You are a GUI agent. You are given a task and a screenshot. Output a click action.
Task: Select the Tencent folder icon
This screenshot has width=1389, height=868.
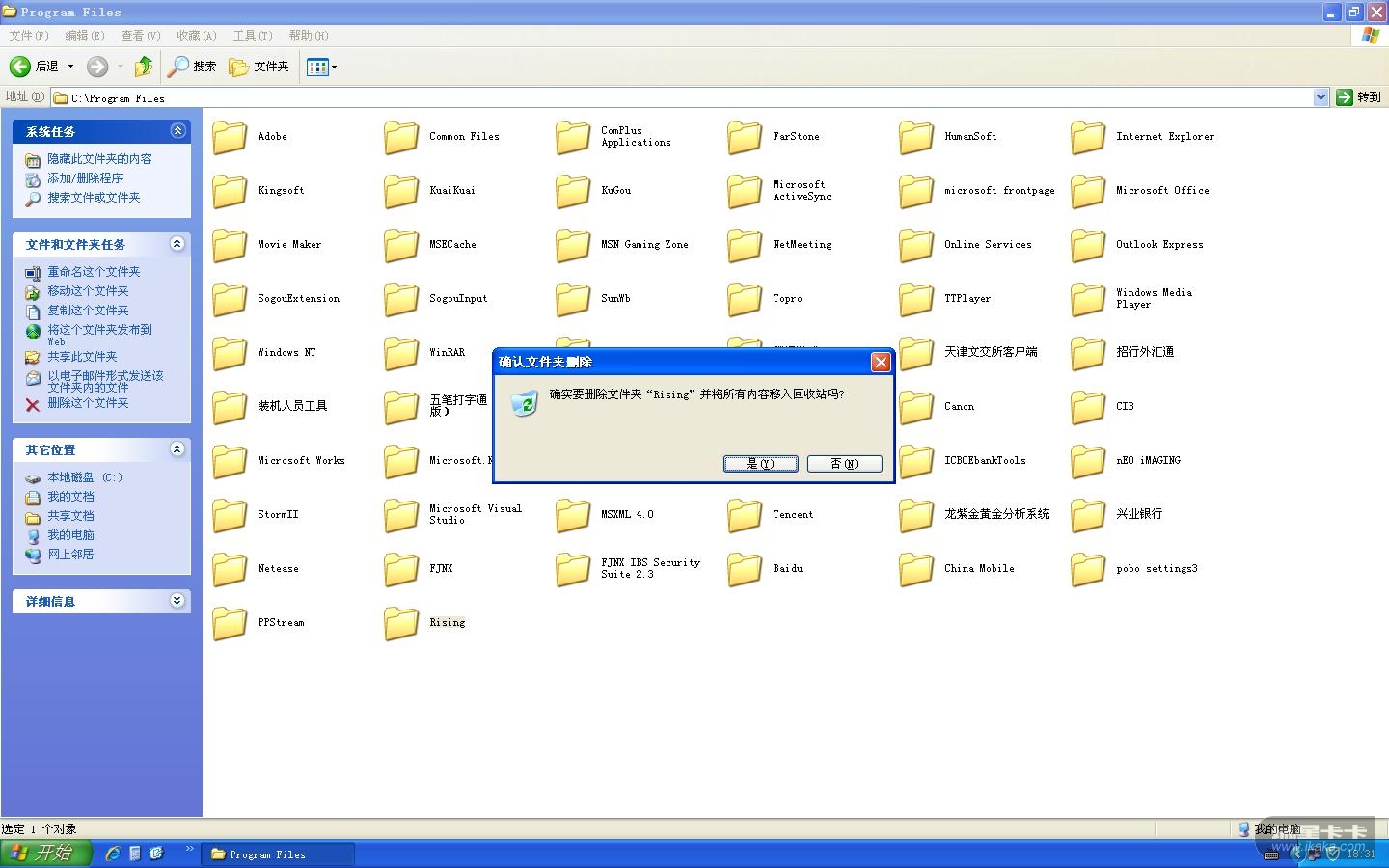click(745, 515)
